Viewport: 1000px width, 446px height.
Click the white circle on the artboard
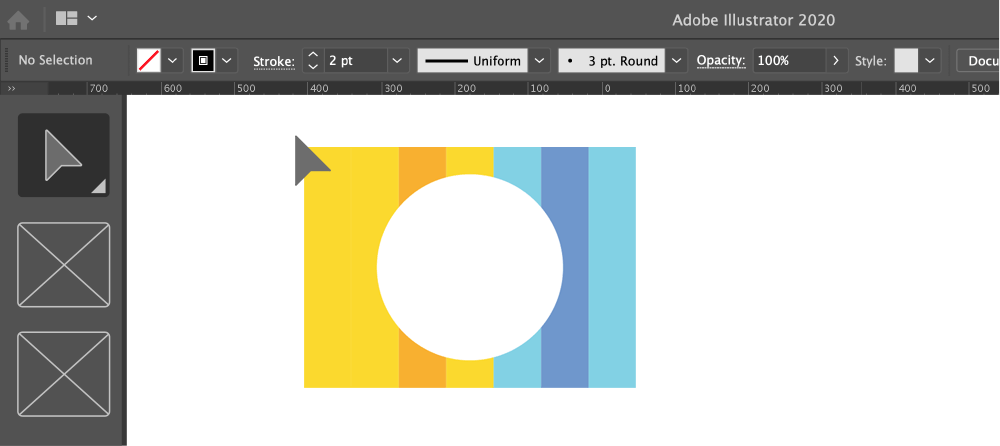469,267
